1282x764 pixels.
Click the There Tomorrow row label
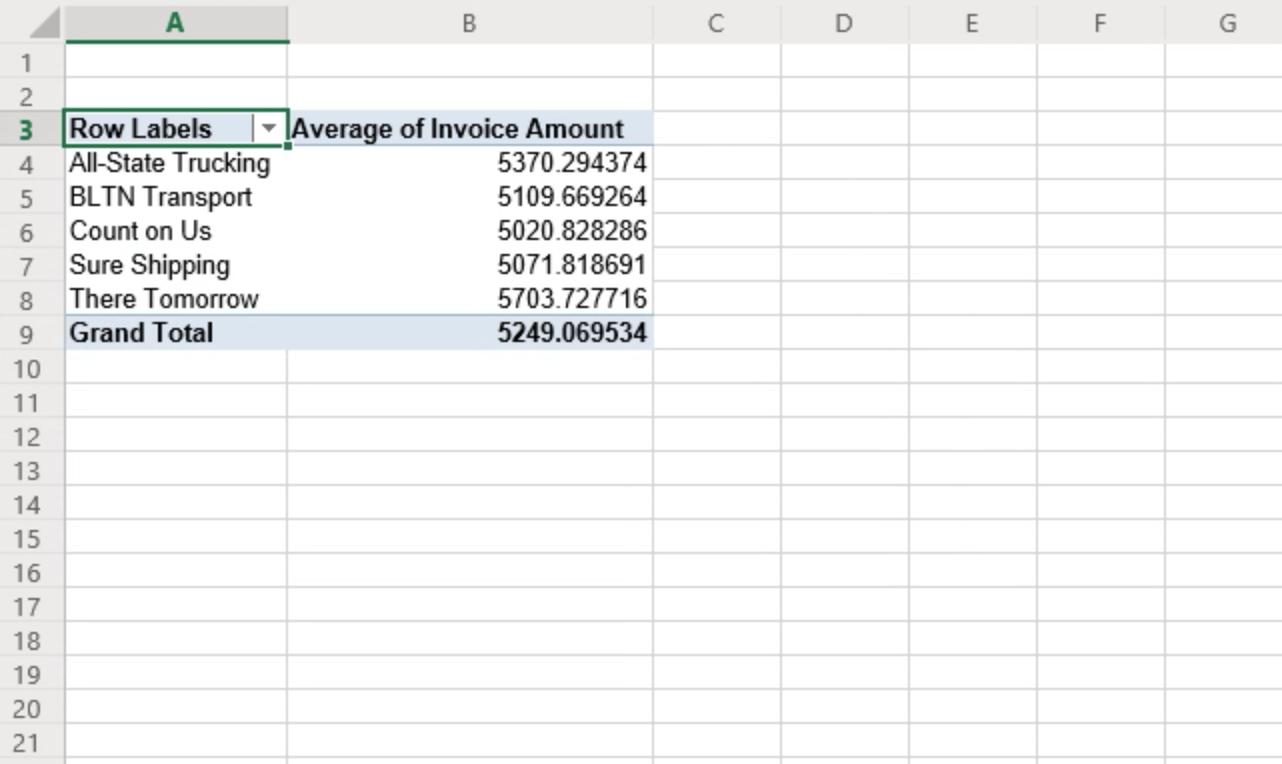[164, 299]
